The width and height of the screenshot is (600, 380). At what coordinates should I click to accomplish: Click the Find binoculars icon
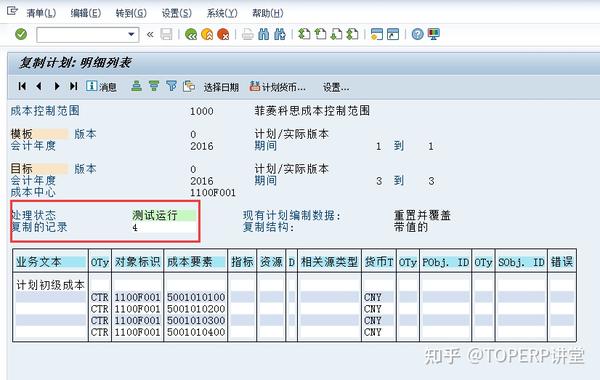click(x=264, y=34)
